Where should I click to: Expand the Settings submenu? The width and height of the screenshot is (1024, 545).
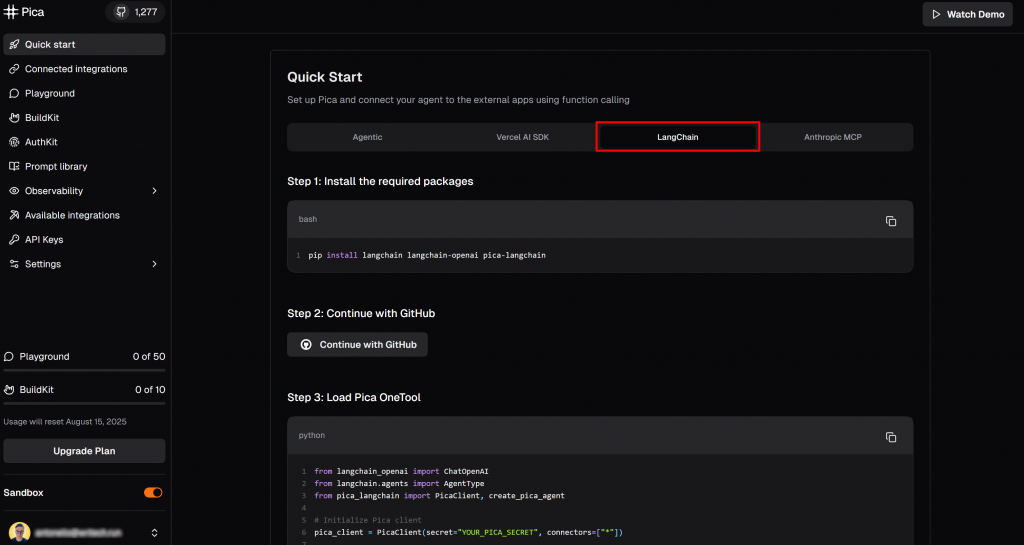pyautogui.click(x=154, y=264)
